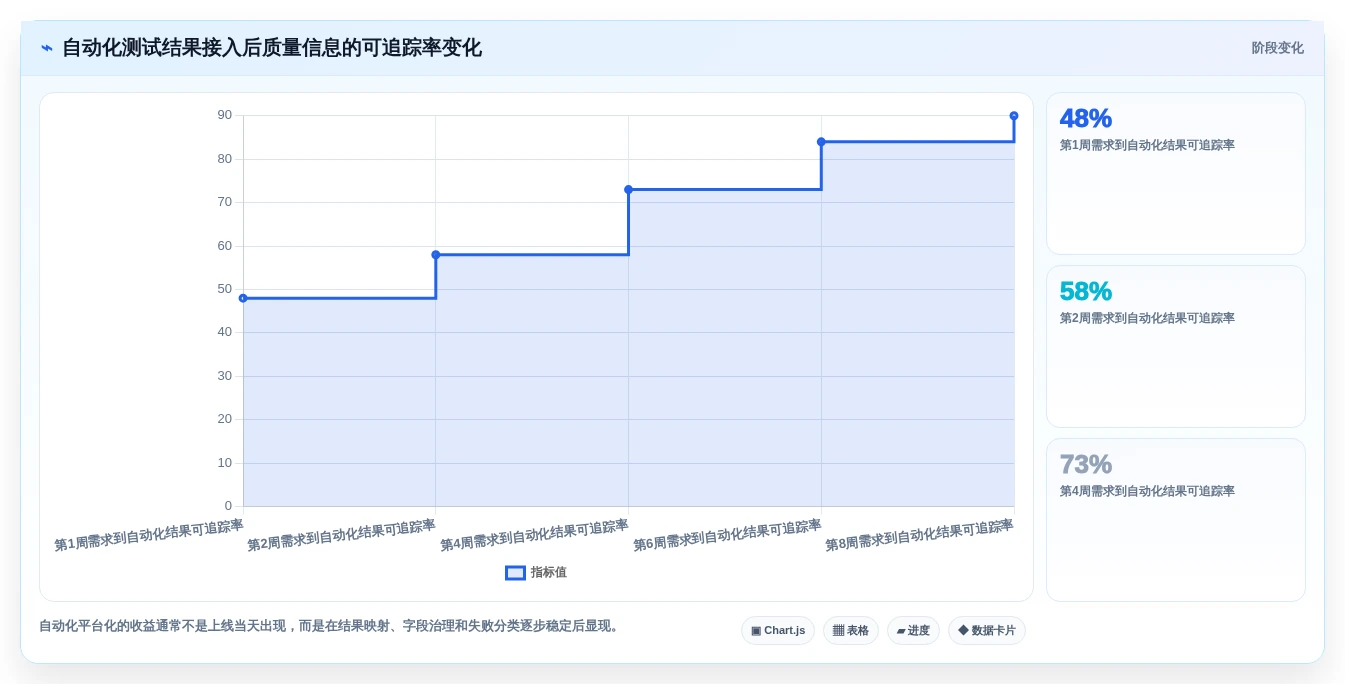Click x-axis label 第2周需求到自动化结果可追踪率
Image resolution: width=1345 pixels, height=684 pixels.
pyautogui.click(x=342, y=535)
